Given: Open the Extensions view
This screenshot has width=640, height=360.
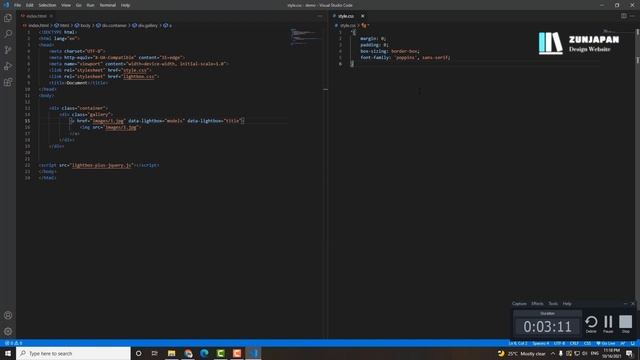Looking at the screenshot, I should pos(8,82).
